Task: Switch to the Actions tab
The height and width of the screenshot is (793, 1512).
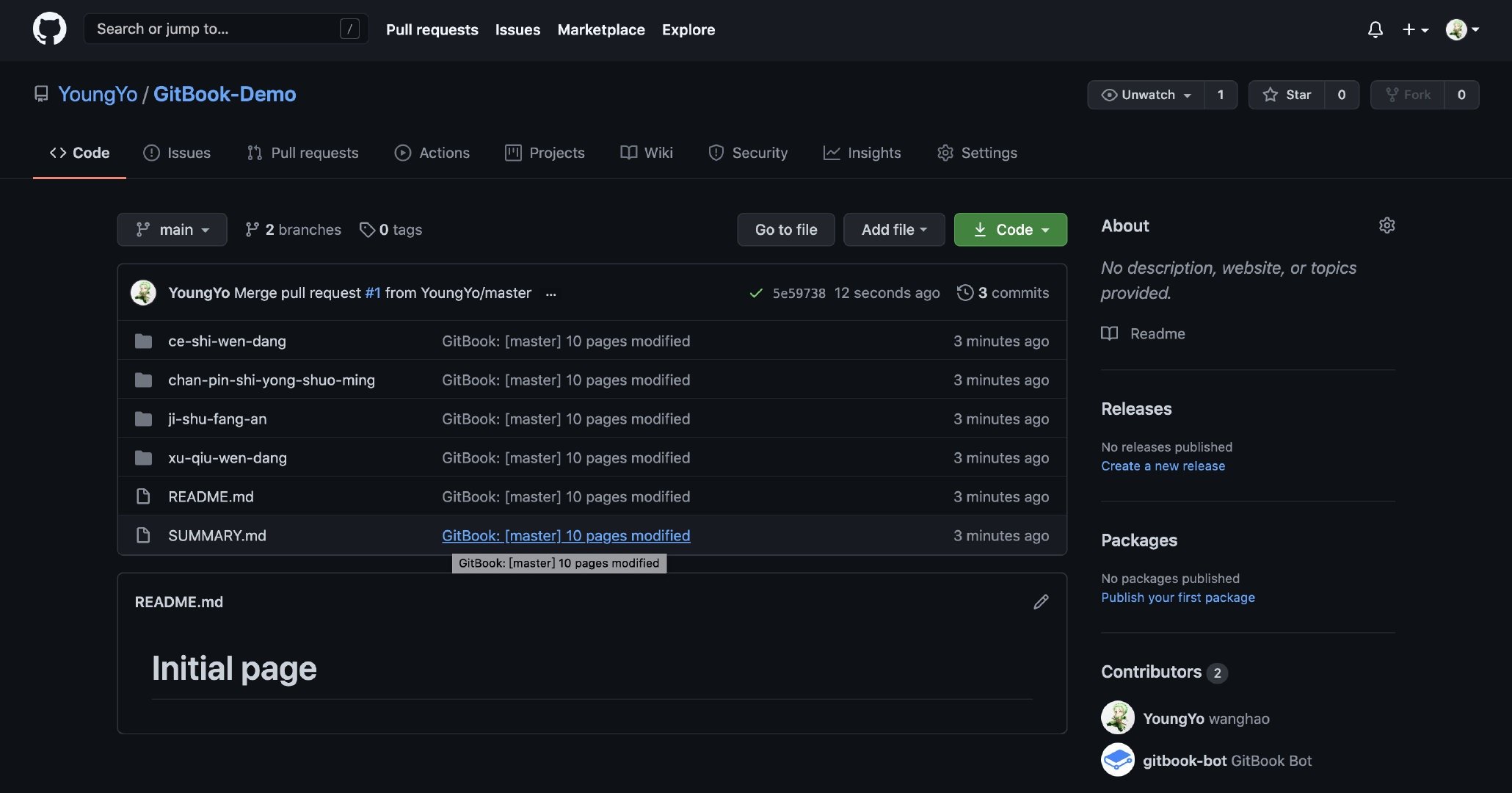Action: 432,153
